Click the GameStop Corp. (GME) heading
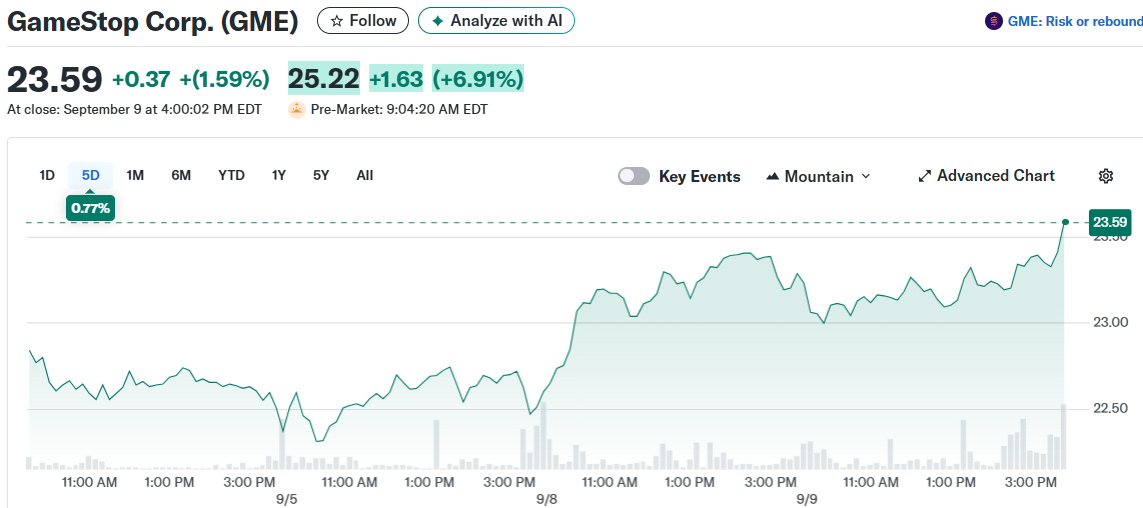1143x508 pixels. [153, 22]
